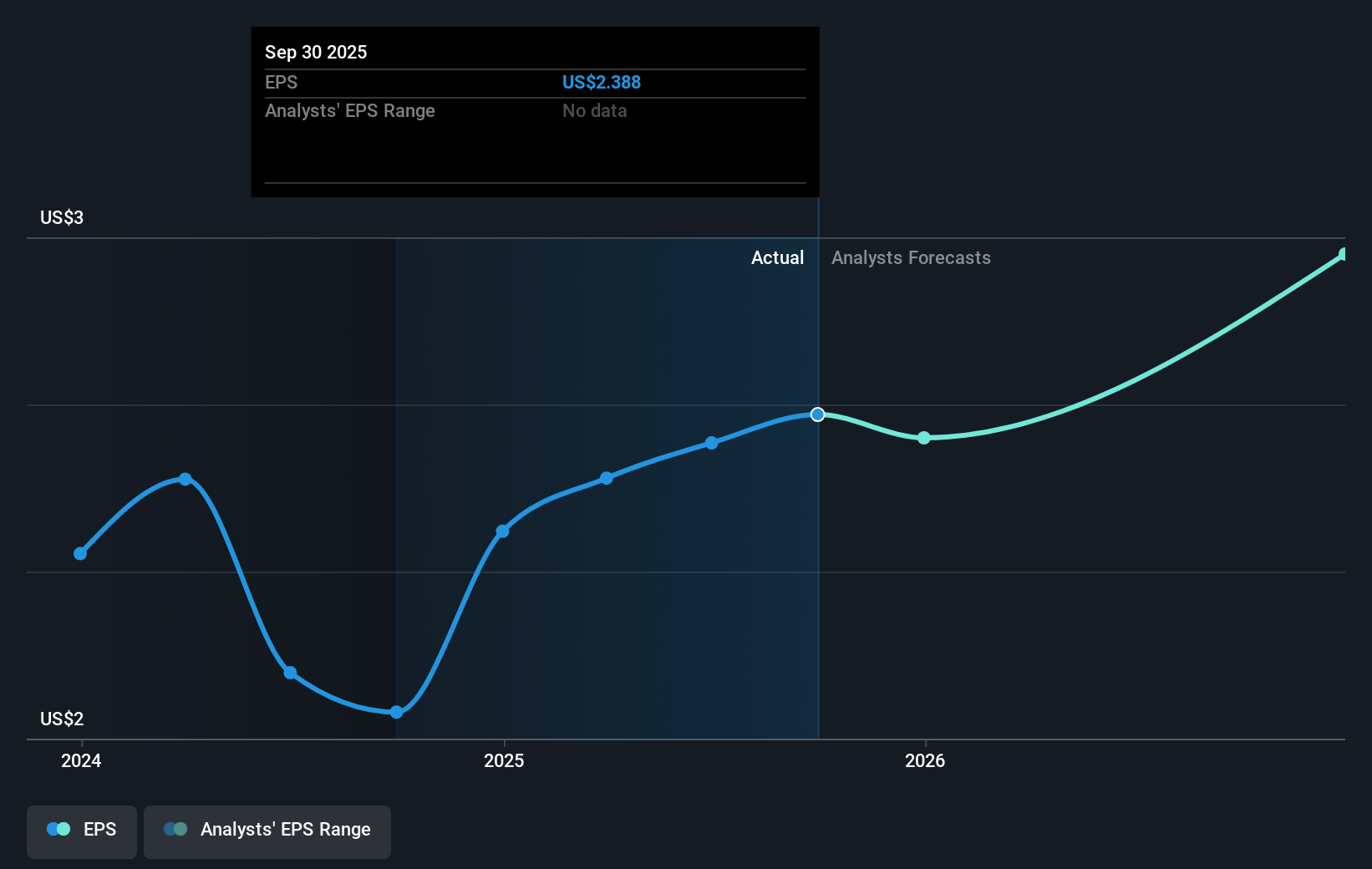1372x869 pixels.
Task: Click the "No data" value in tooltip
Action: click(x=595, y=110)
